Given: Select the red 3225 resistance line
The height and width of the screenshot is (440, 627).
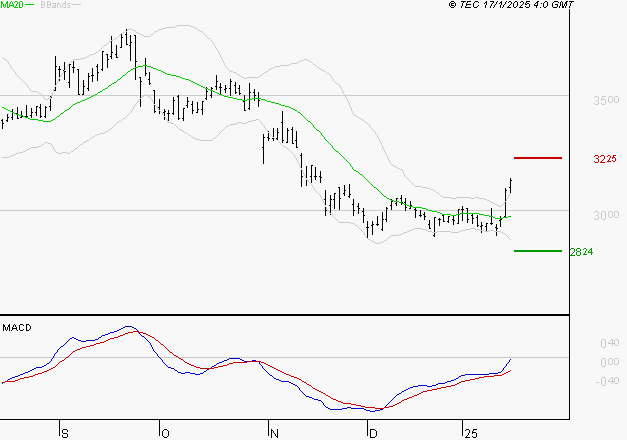Looking at the screenshot, I should tap(538, 158).
